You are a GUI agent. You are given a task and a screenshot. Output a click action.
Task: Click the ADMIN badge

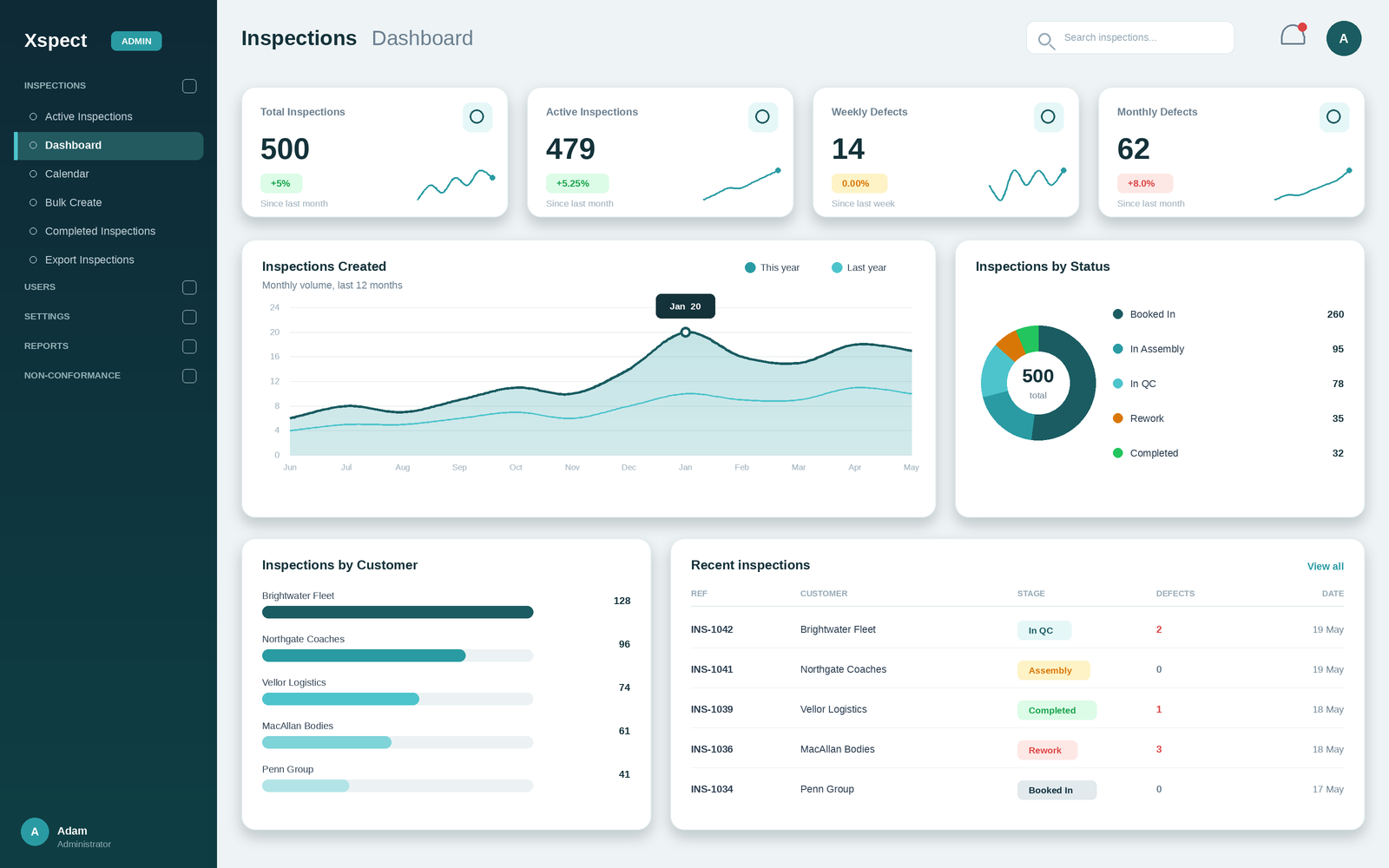click(136, 41)
